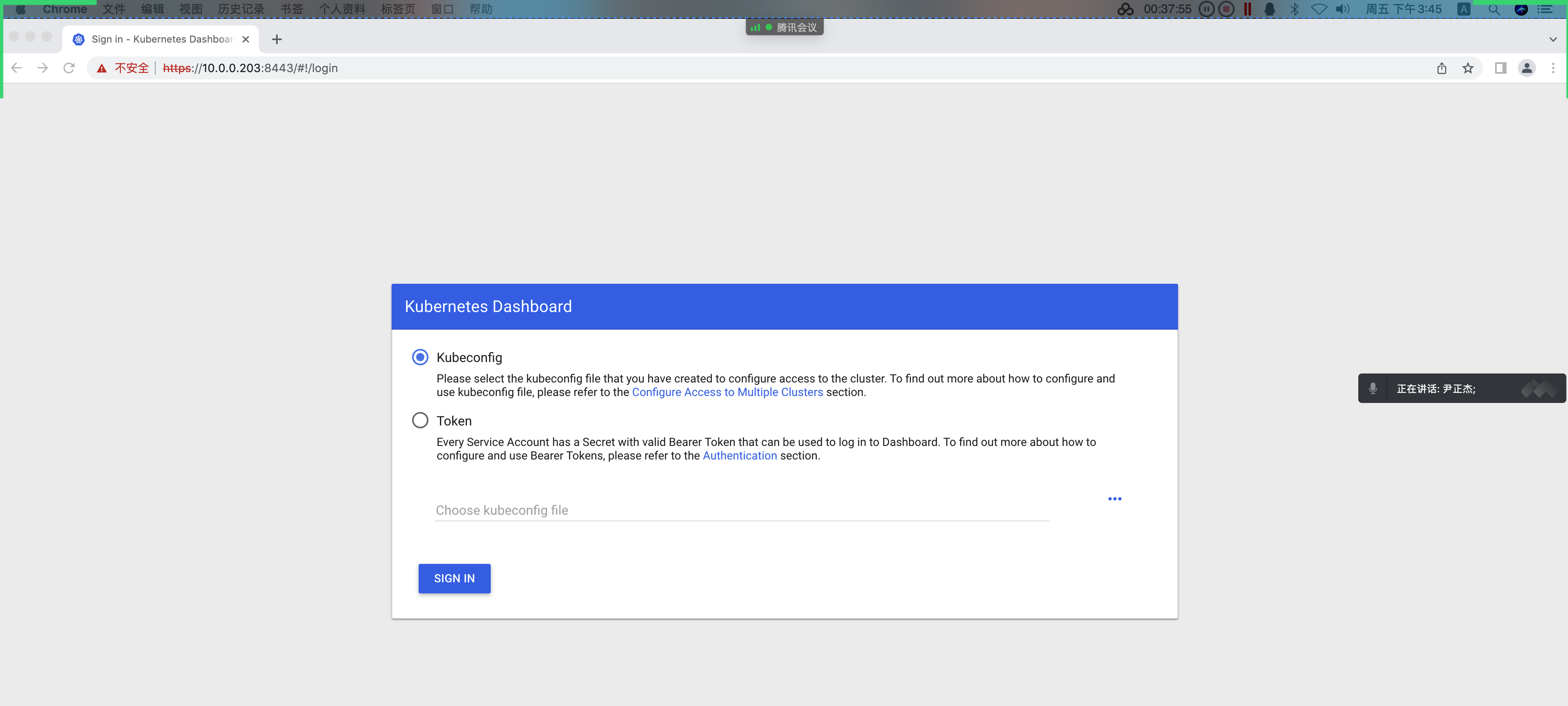Image resolution: width=1568 pixels, height=706 pixels.
Task: Click three-dots kubeconfig file browse icon
Action: coord(1115,498)
